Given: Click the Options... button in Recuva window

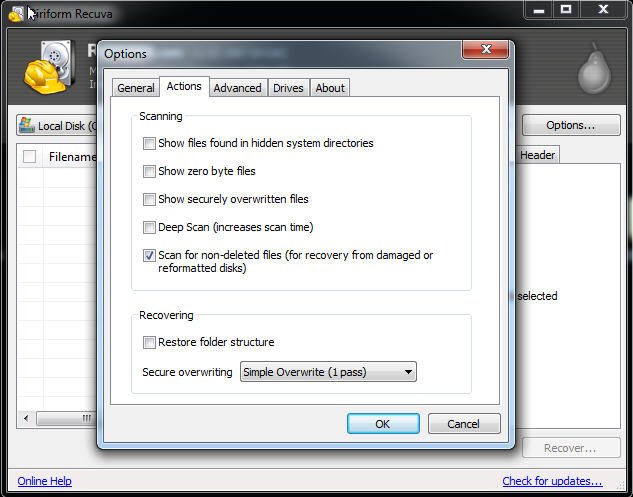Looking at the screenshot, I should tap(571, 125).
